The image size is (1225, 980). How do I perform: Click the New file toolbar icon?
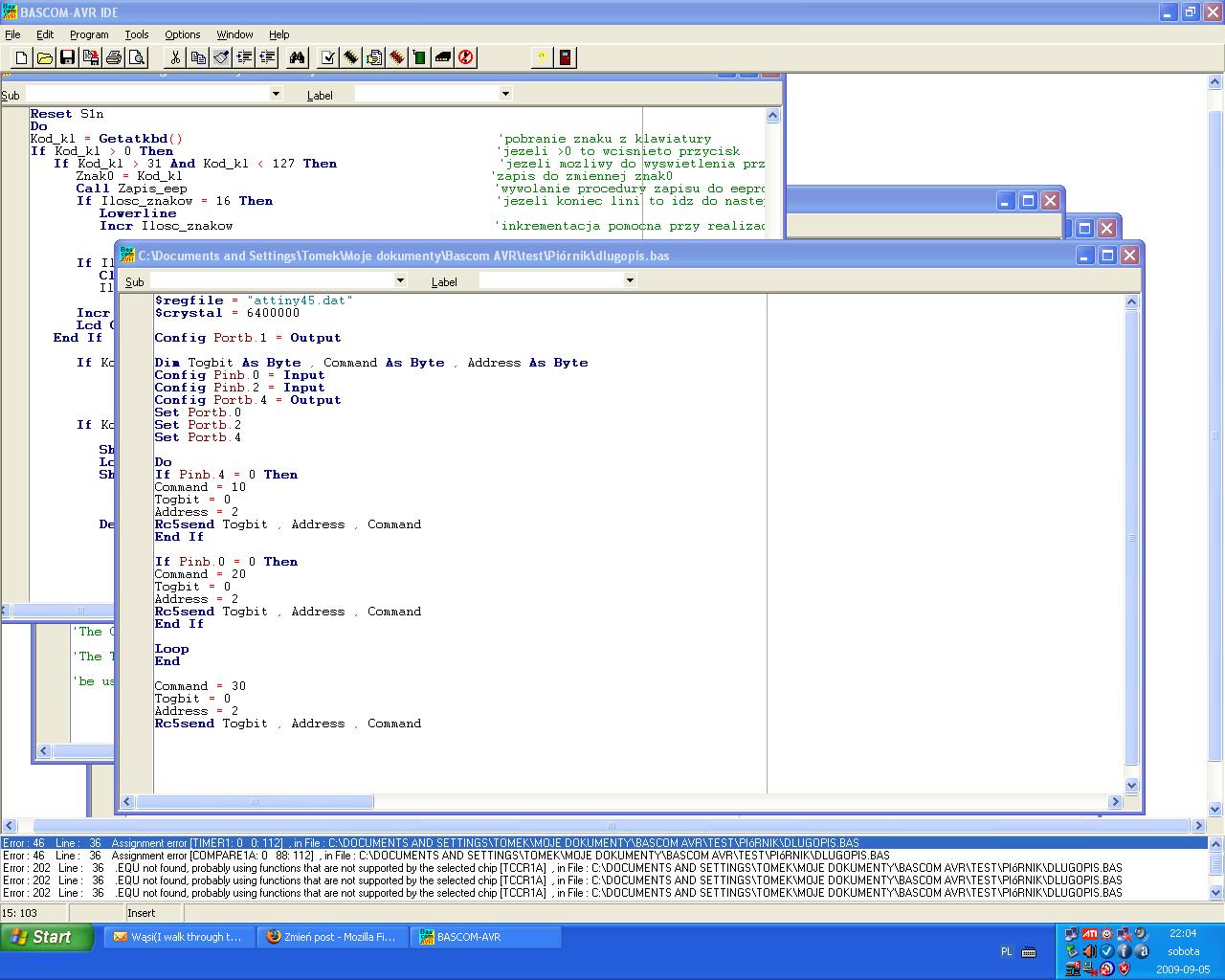point(21,57)
